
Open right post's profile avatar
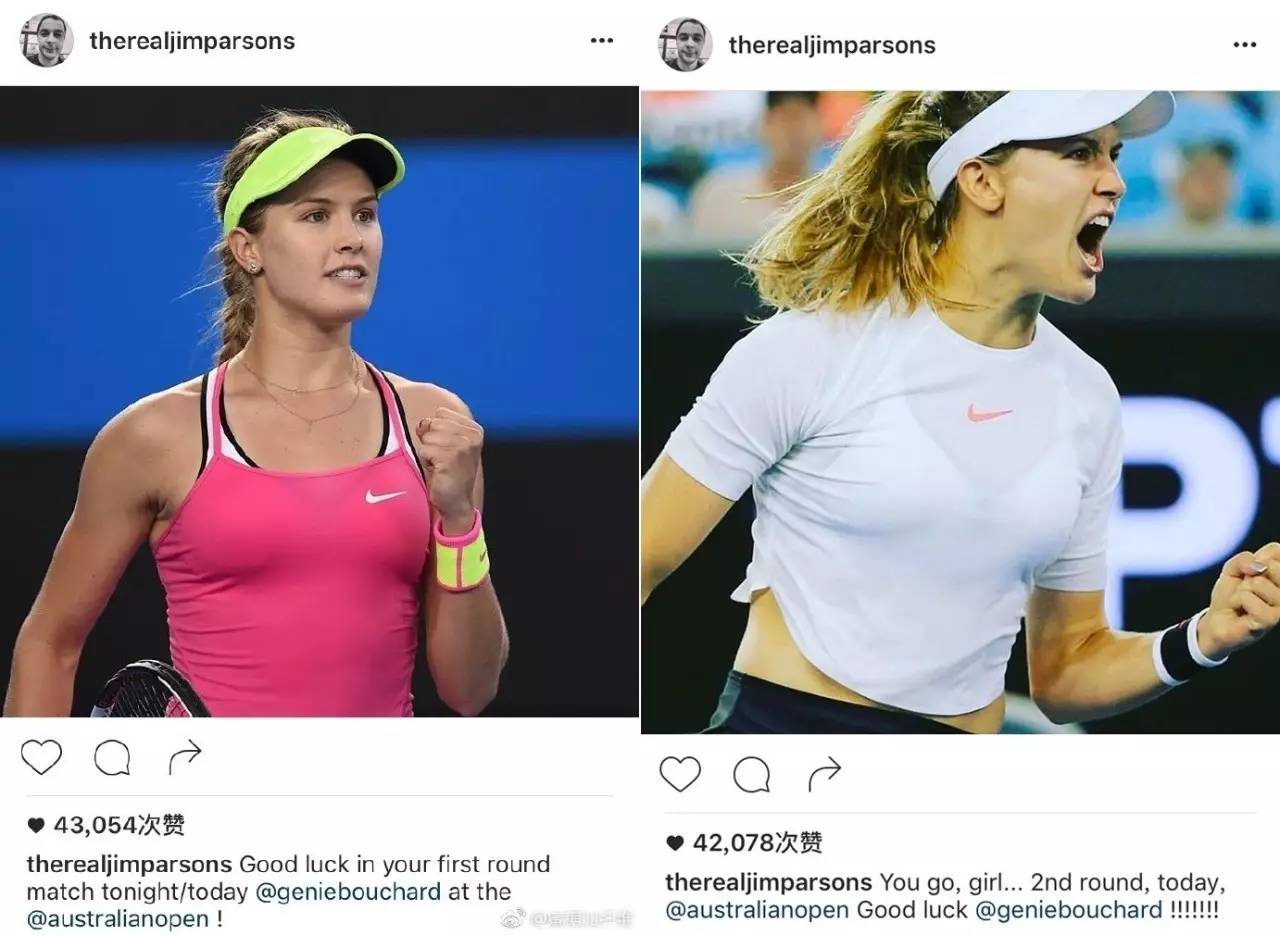[x=685, y=44]
